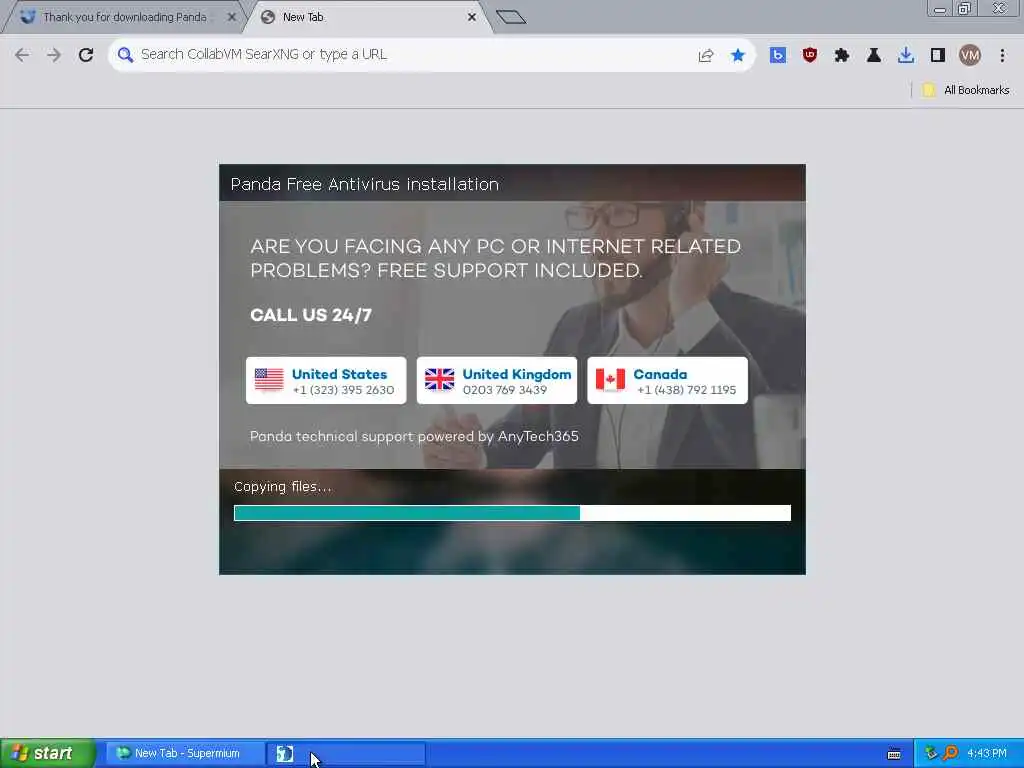Select 'New Tab - Supermium' taskbar button
The height and width of the screenshot is (768, 1024).
tap(185, 754)
